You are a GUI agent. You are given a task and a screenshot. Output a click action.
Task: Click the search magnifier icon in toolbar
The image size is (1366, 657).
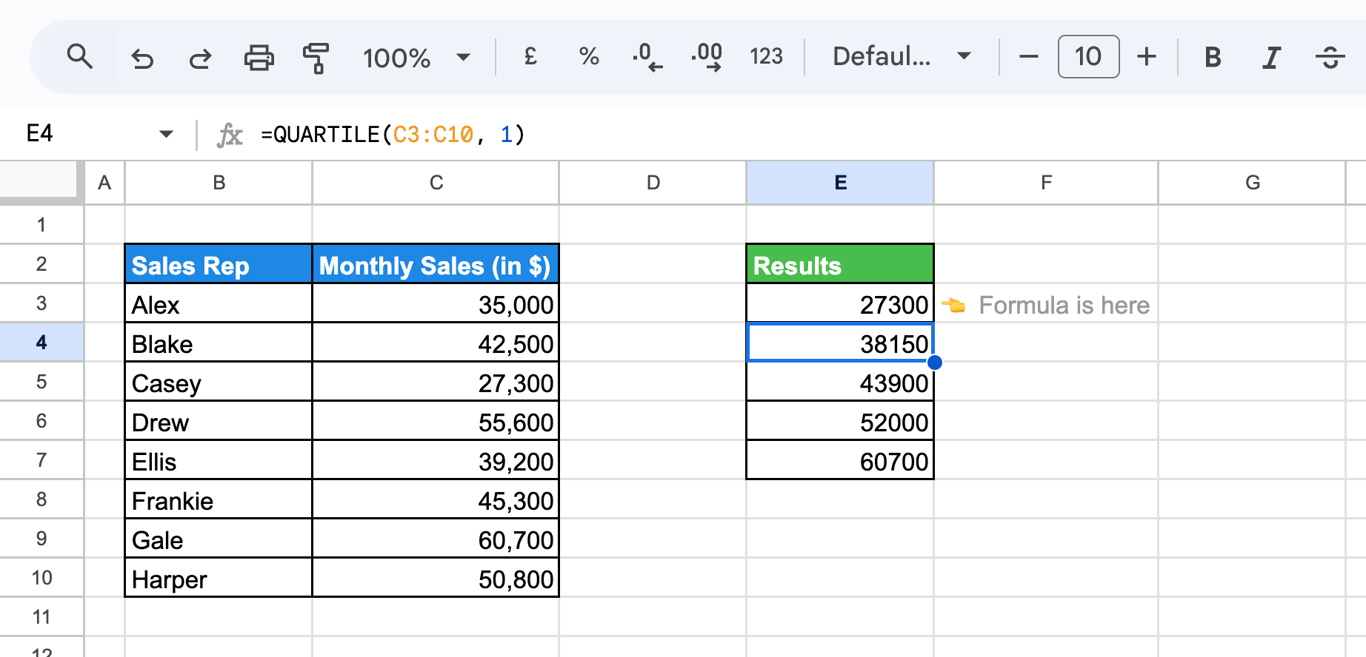click(x=80, y=57)
